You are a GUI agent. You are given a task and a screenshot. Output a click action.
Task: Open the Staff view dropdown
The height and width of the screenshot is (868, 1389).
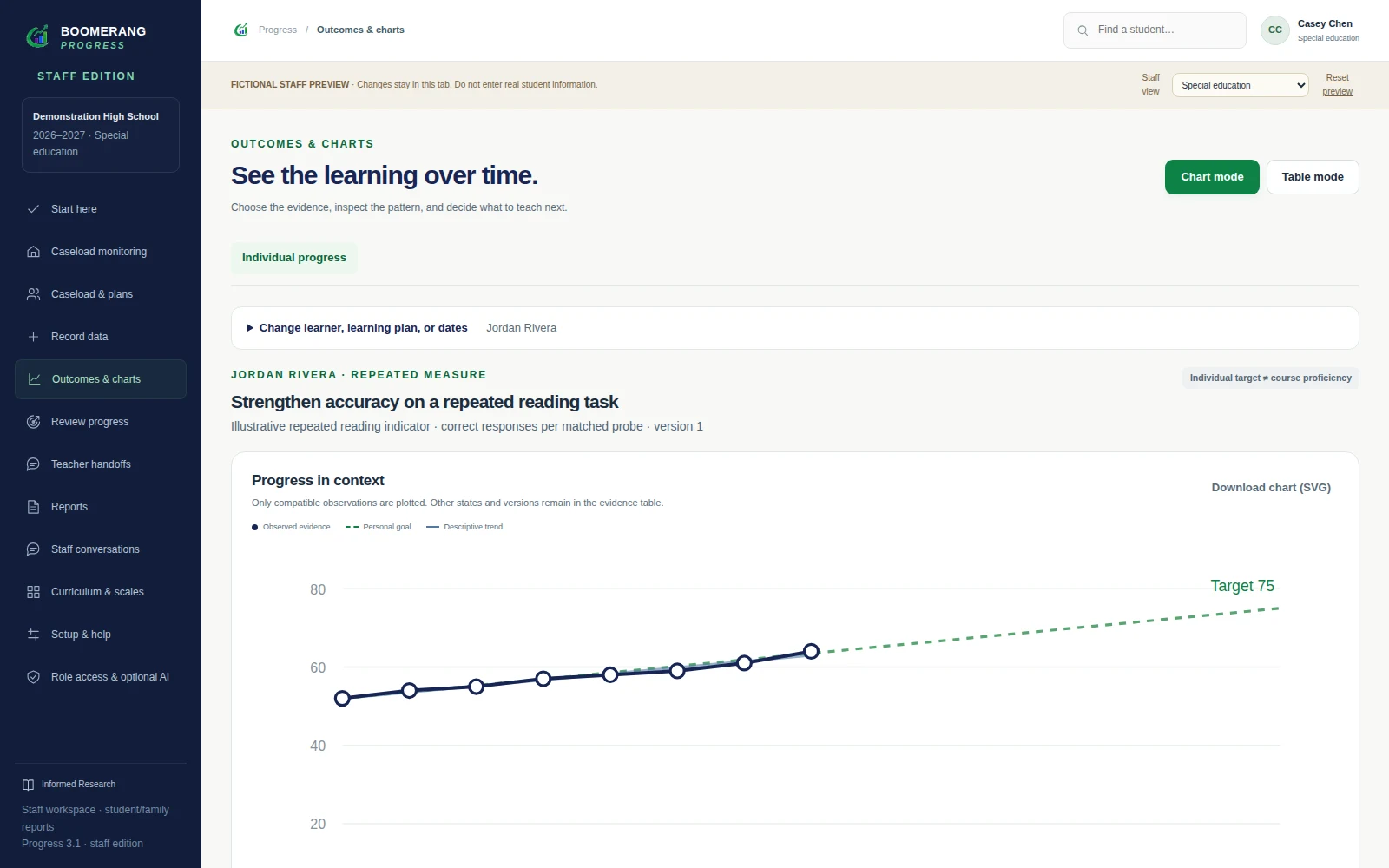pos(1240,85)
